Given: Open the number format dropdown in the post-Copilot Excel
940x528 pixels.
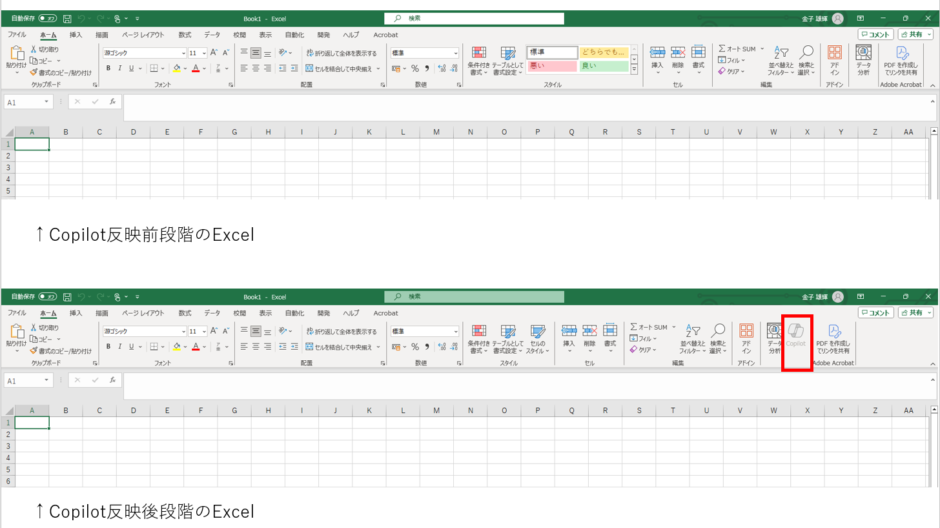Looking at the screenshot, I should [456, 331].
